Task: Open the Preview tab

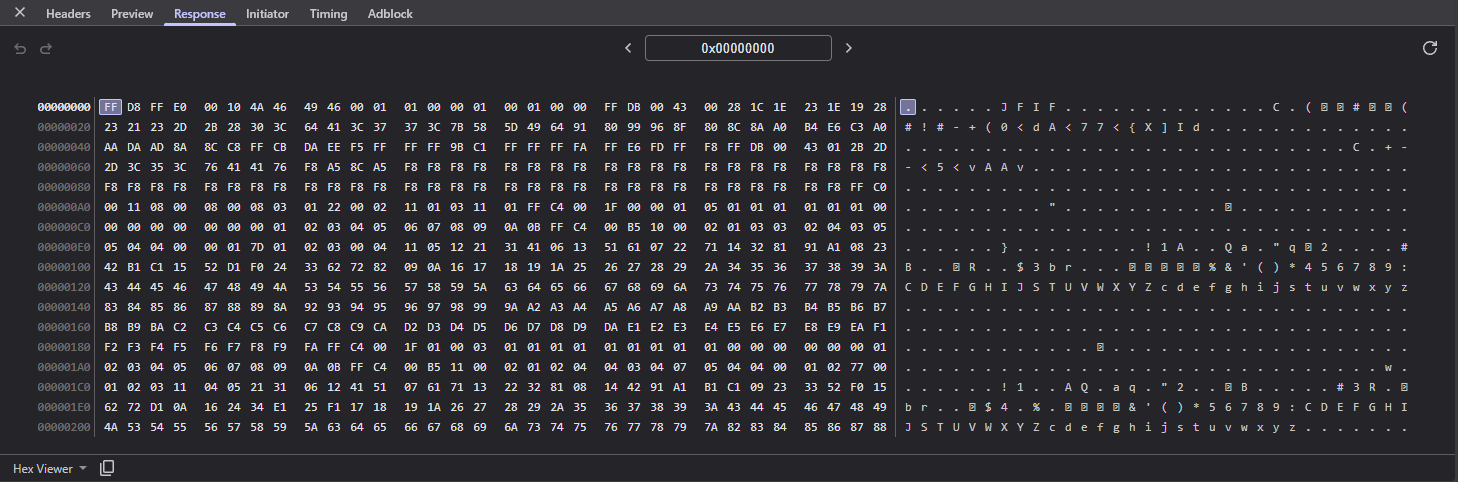Action: click(x=132, y=14)
